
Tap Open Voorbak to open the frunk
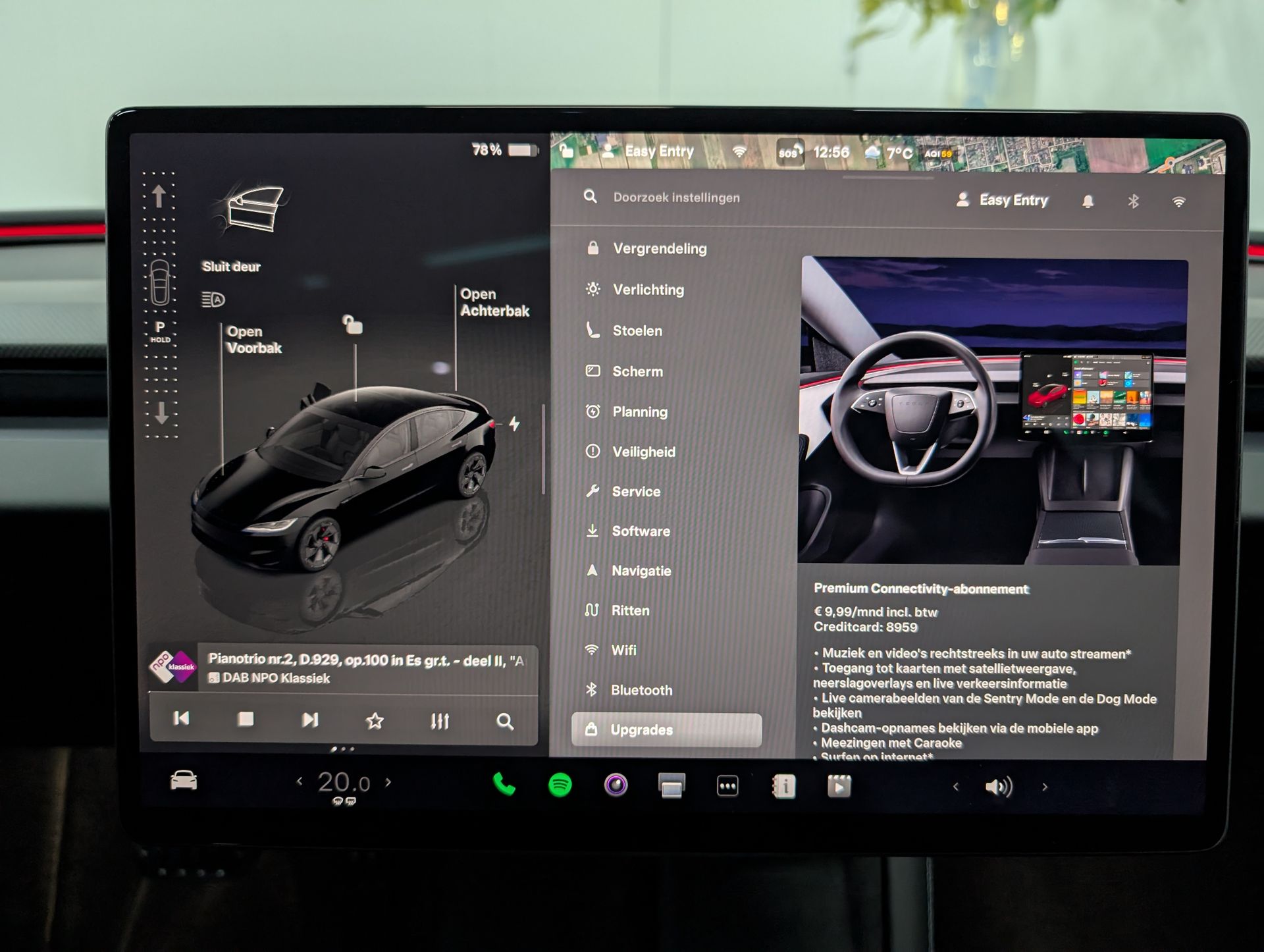point(253,340)
